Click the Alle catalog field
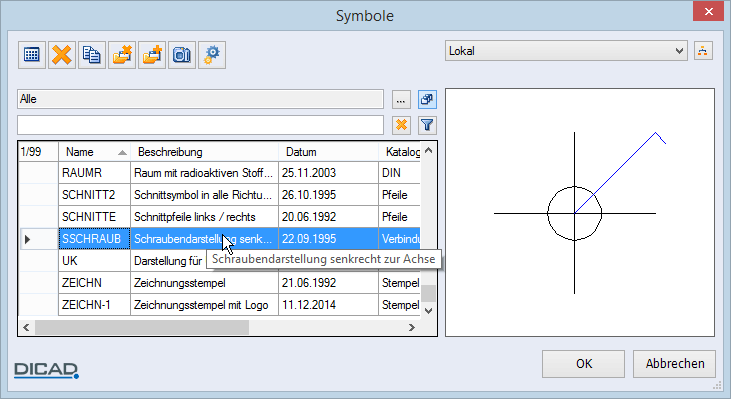This screenshot has width=731, height=399. pyautogui.click(x=200, y=99)
